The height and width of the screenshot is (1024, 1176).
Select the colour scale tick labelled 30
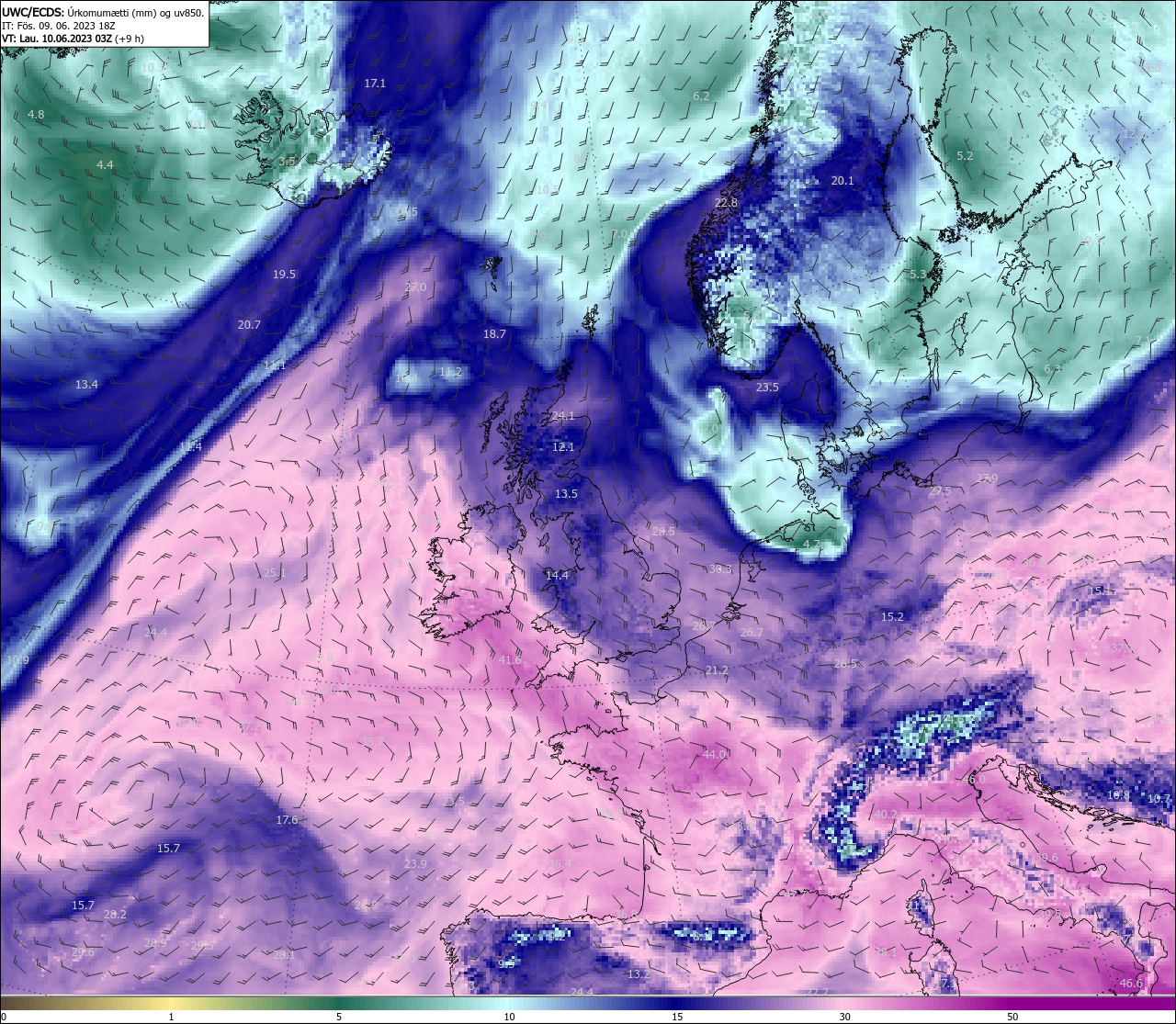tap(844, 1017)
